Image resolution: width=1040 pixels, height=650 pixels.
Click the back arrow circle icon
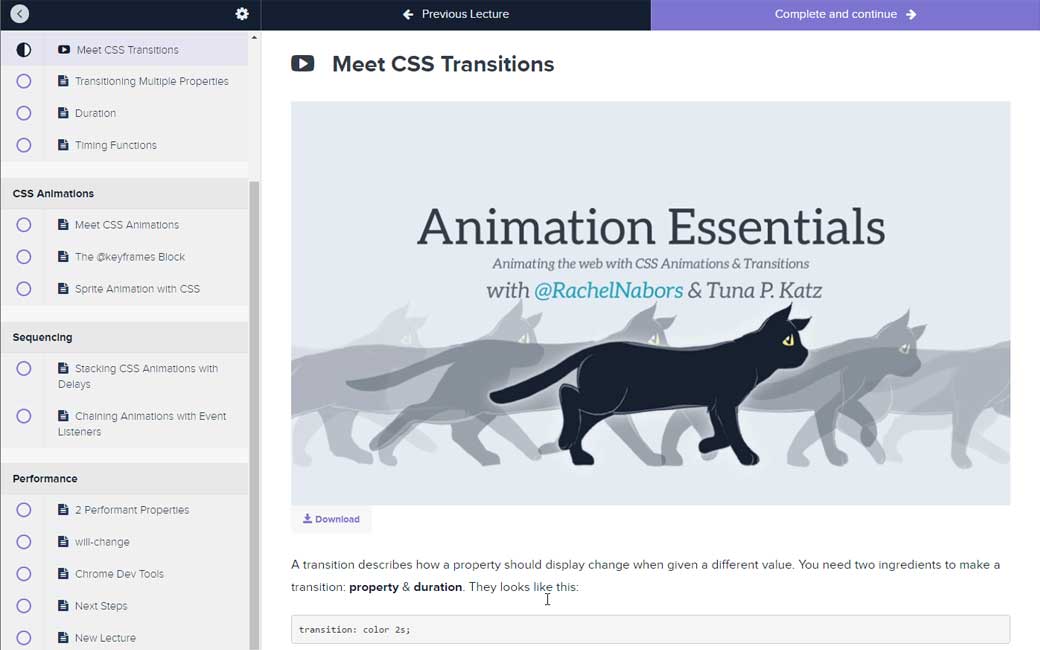tap(20, 14)
